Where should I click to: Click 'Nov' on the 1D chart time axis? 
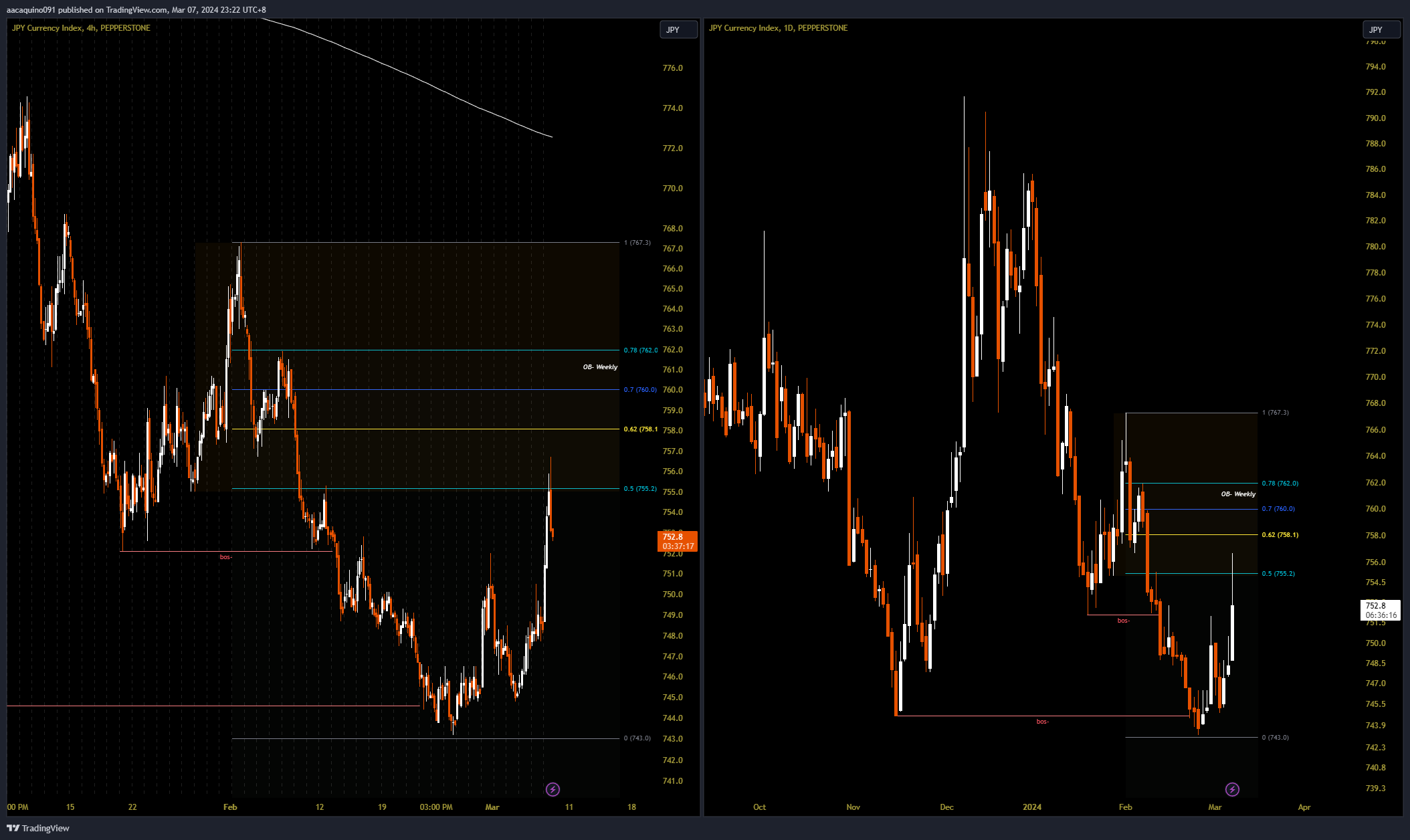tap(853, 807)
